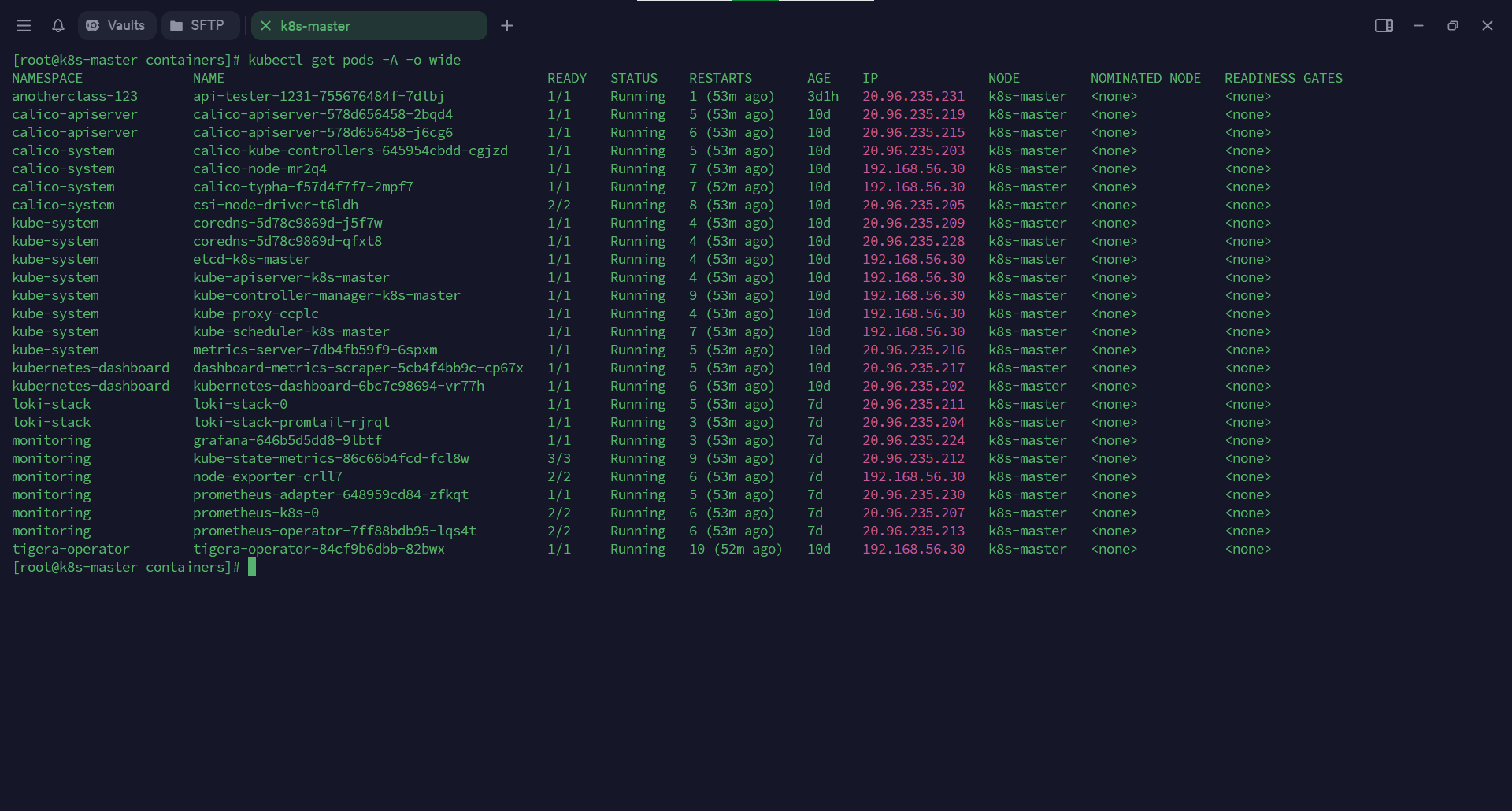Image resolution: width=1512 pixels, height=811 pixels.
Task: Toggle the split panel sidebar icon
Action: point(1384,26)
